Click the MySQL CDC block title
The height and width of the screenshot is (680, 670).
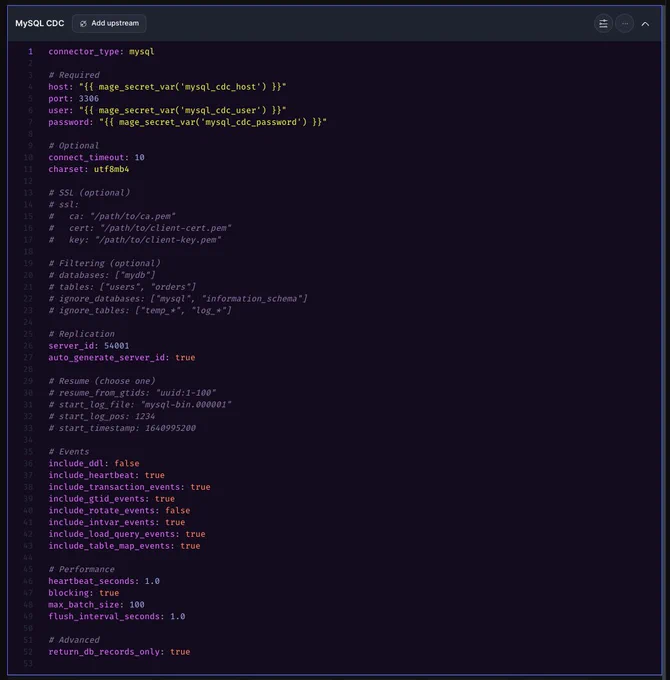[39, 23]
